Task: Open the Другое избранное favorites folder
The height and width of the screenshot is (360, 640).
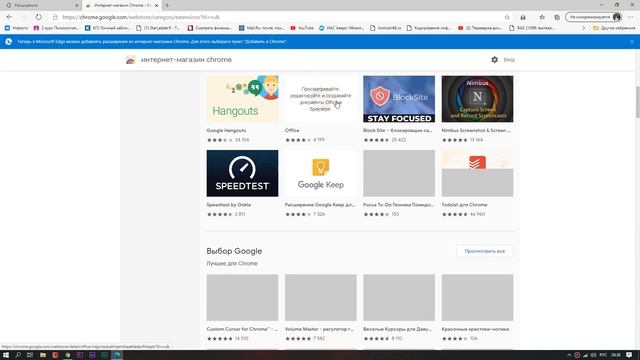Action: (614, 28)
